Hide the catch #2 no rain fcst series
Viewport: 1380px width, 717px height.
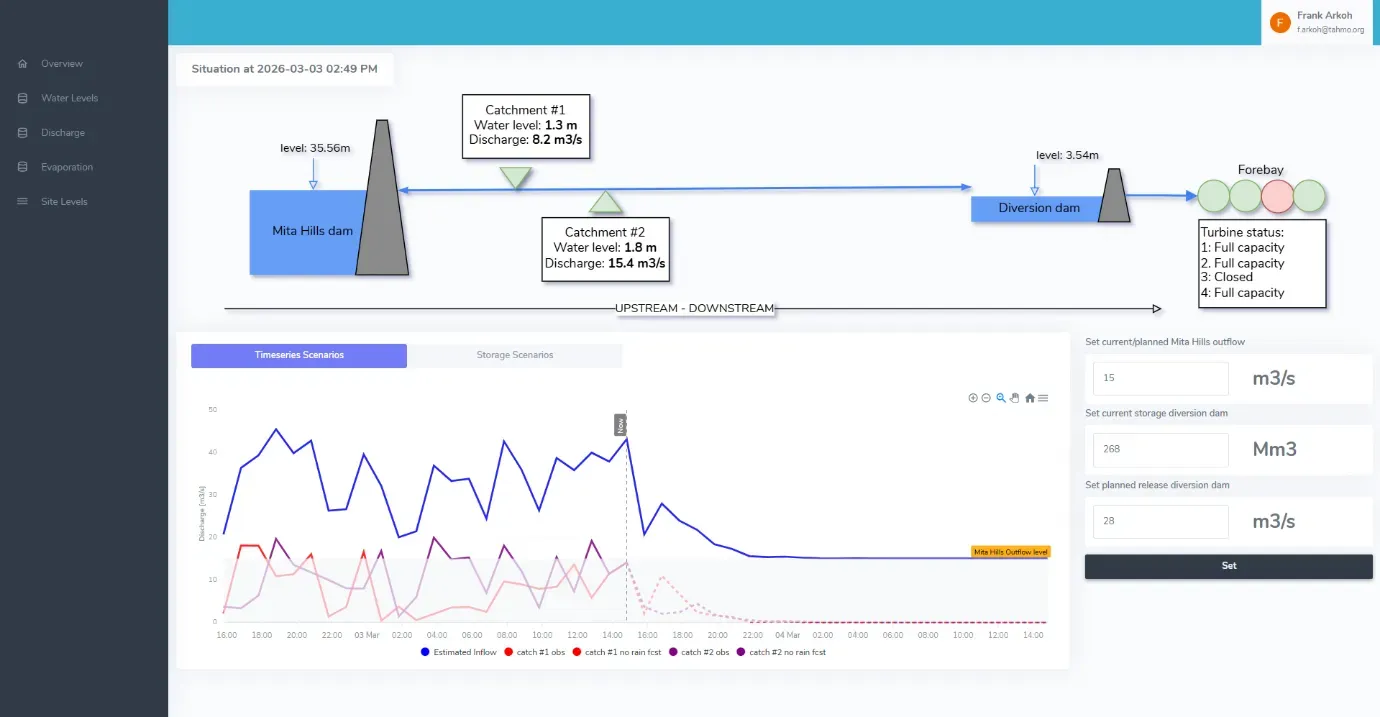pos(781,652)
